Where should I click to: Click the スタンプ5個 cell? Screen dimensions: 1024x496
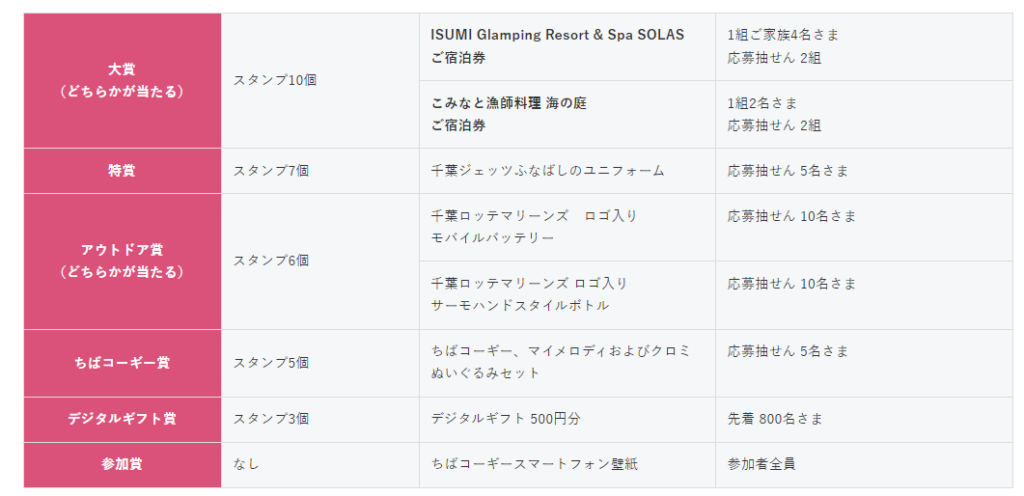pyautogui.click(x=320, y=363)
